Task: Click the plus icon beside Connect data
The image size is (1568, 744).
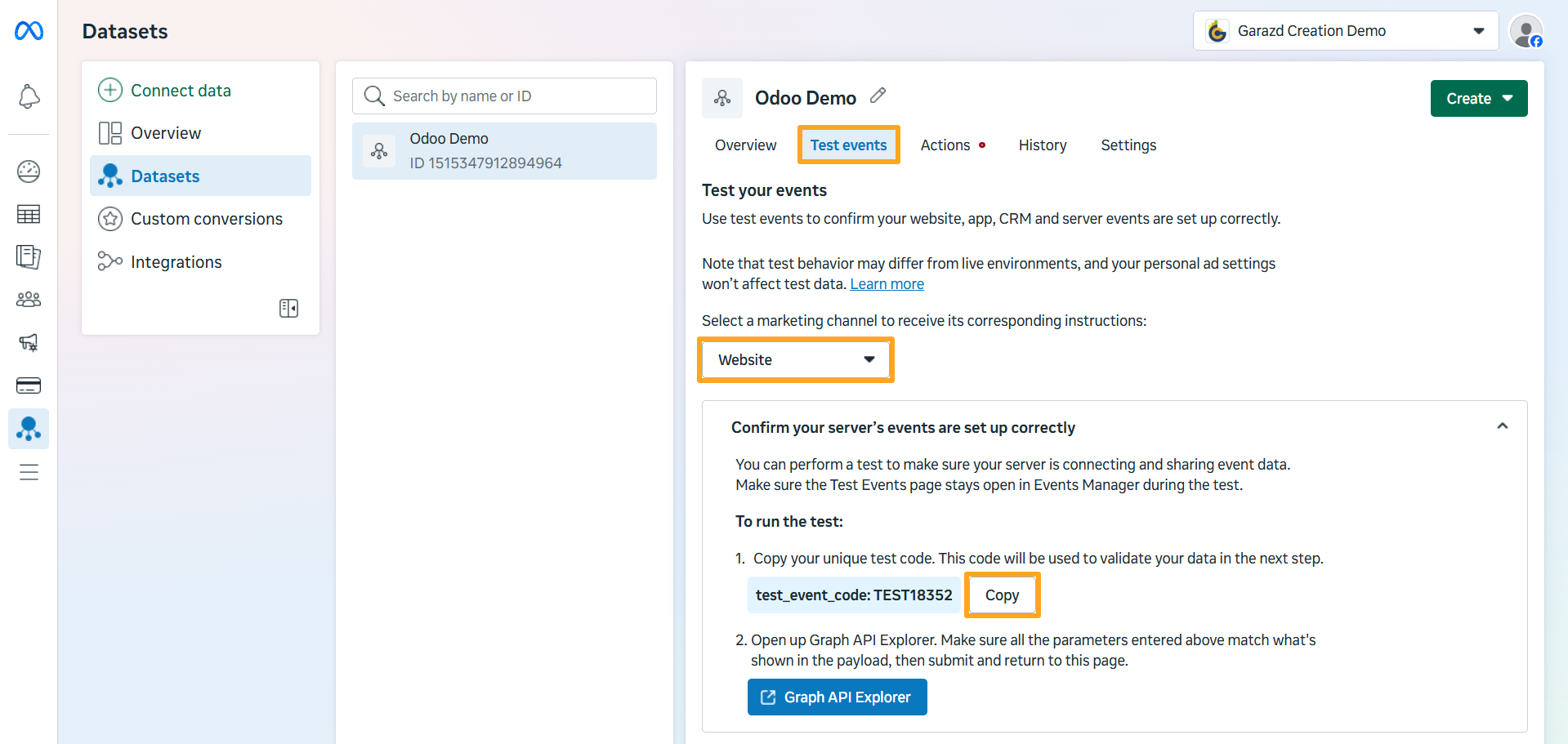Action: (x=110, y=90)
